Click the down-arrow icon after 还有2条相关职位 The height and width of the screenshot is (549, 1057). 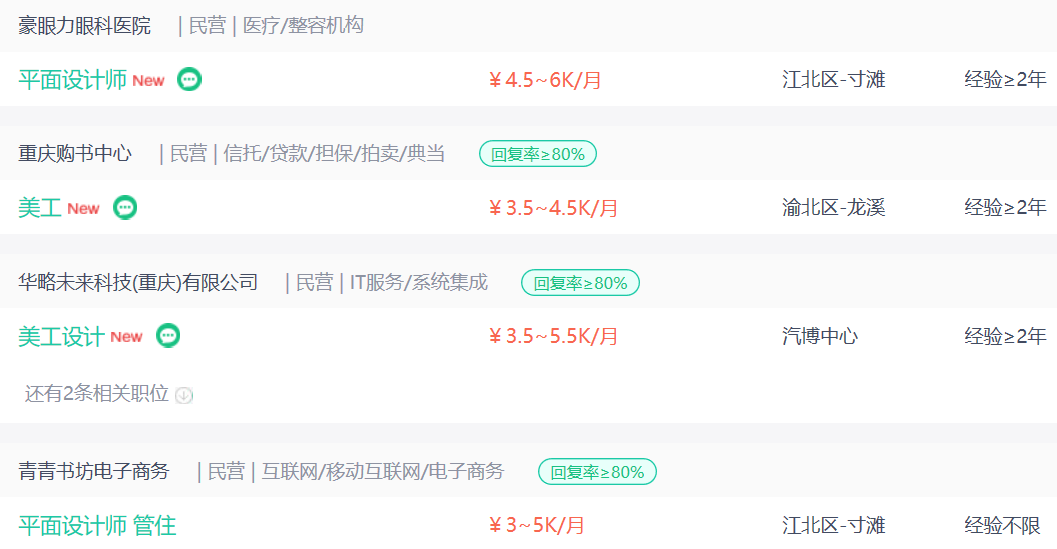[184, 395]
